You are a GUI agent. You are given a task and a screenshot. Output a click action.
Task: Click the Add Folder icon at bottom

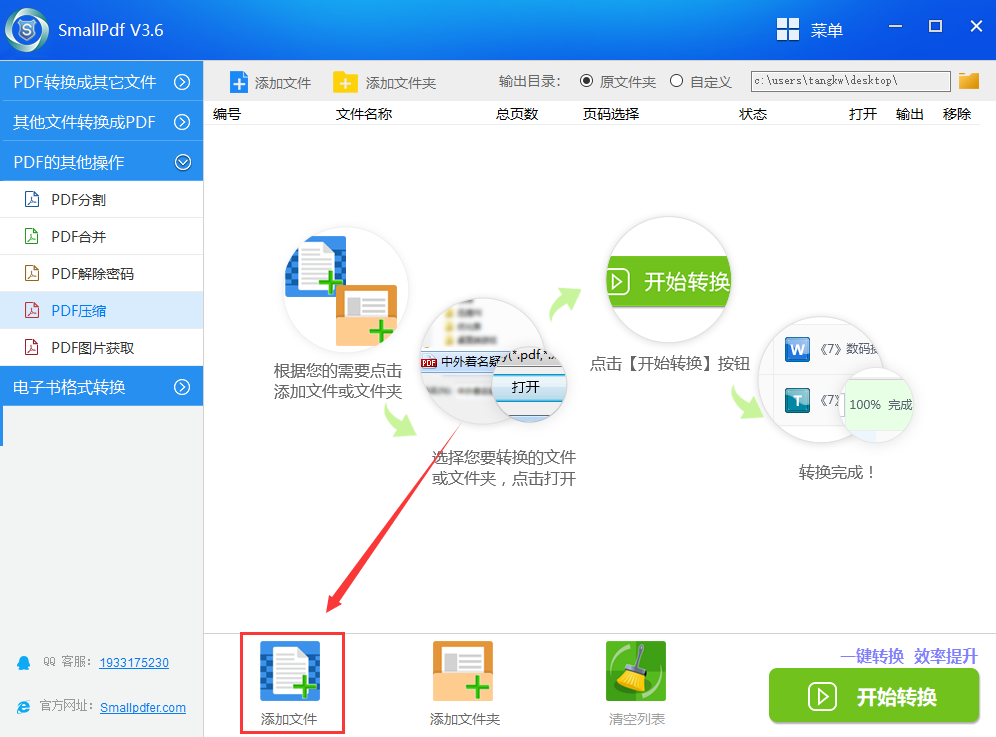[463, 671]
